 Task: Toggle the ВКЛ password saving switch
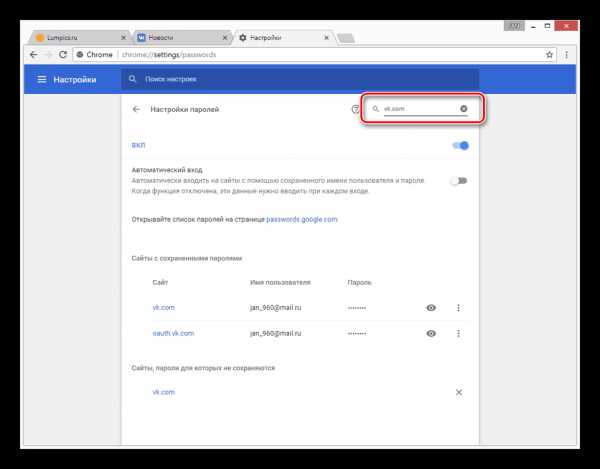click(460, 145)
